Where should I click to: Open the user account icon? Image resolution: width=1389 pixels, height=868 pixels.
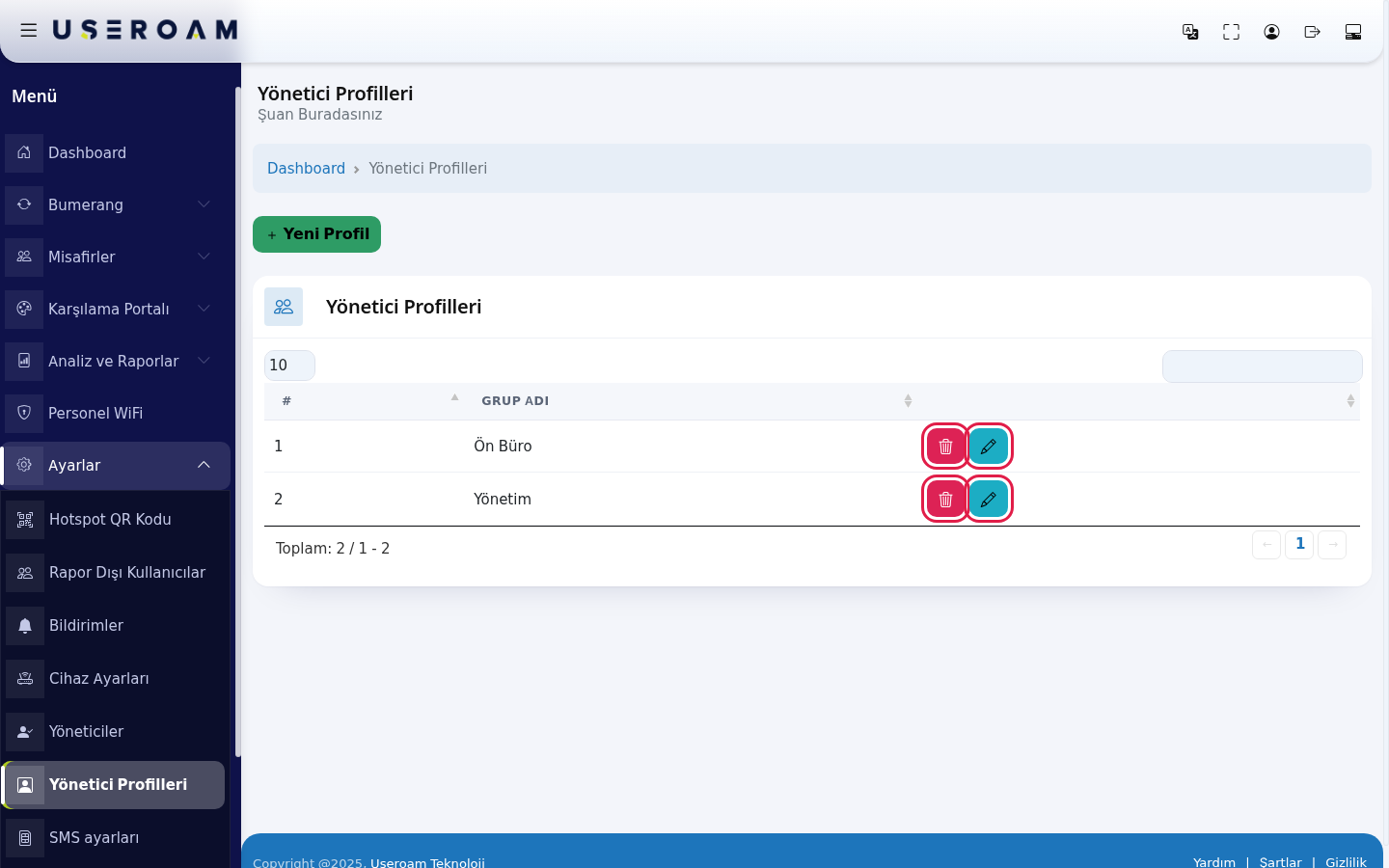[1271, 32]
